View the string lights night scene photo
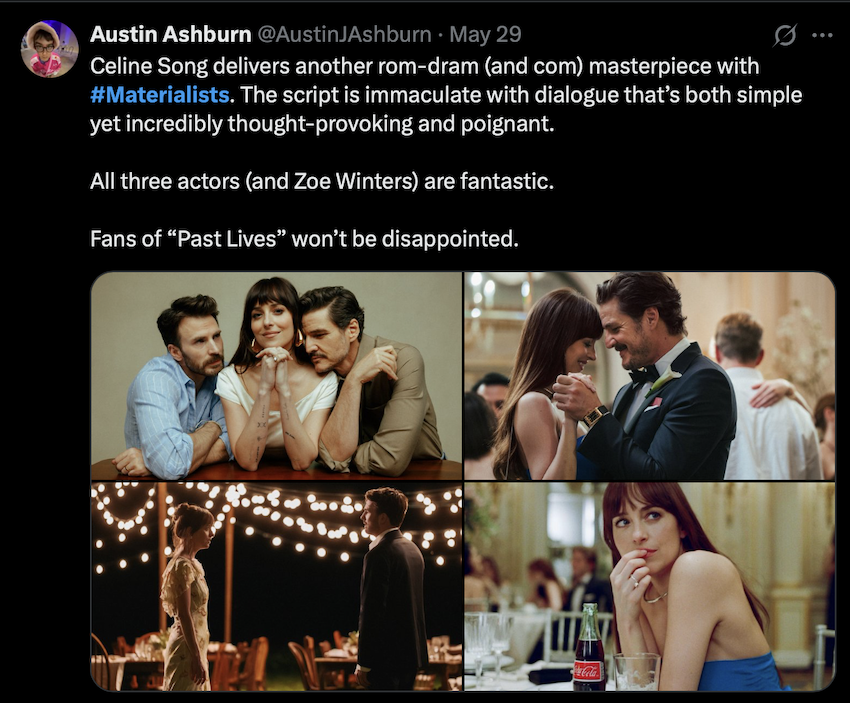The height and width of the screenshot is (703, 850). (276, 586)
